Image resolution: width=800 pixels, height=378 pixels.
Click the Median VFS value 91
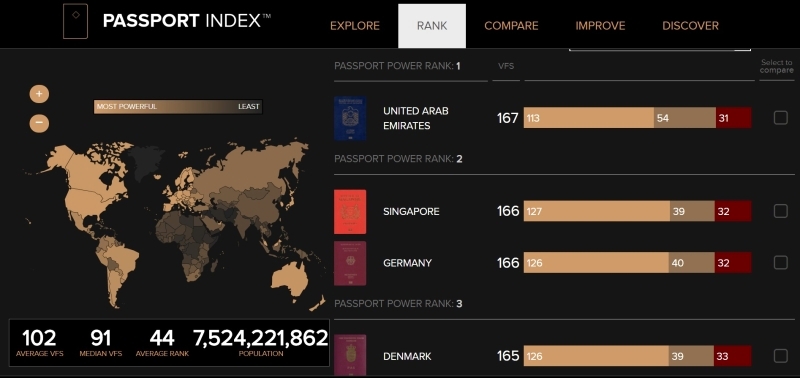[x=101, y=338]
